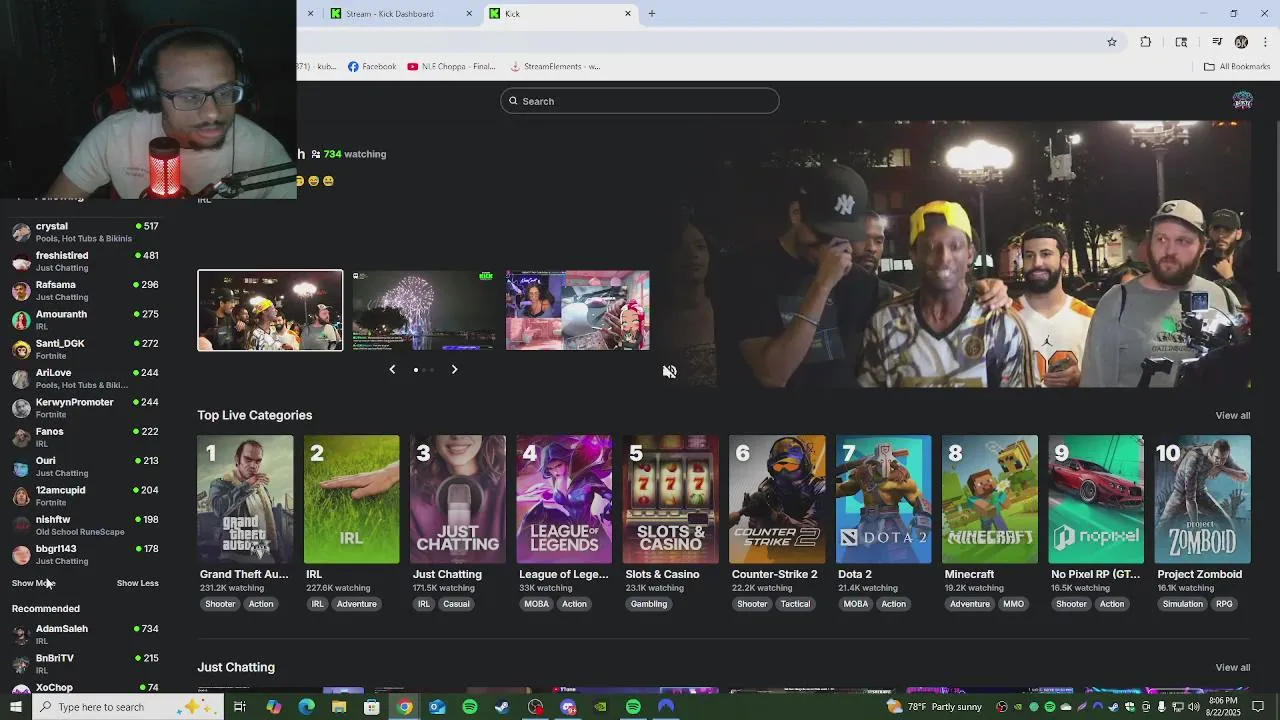Click the Chrome profile avatar in toolbar

tap(1241, 42)
